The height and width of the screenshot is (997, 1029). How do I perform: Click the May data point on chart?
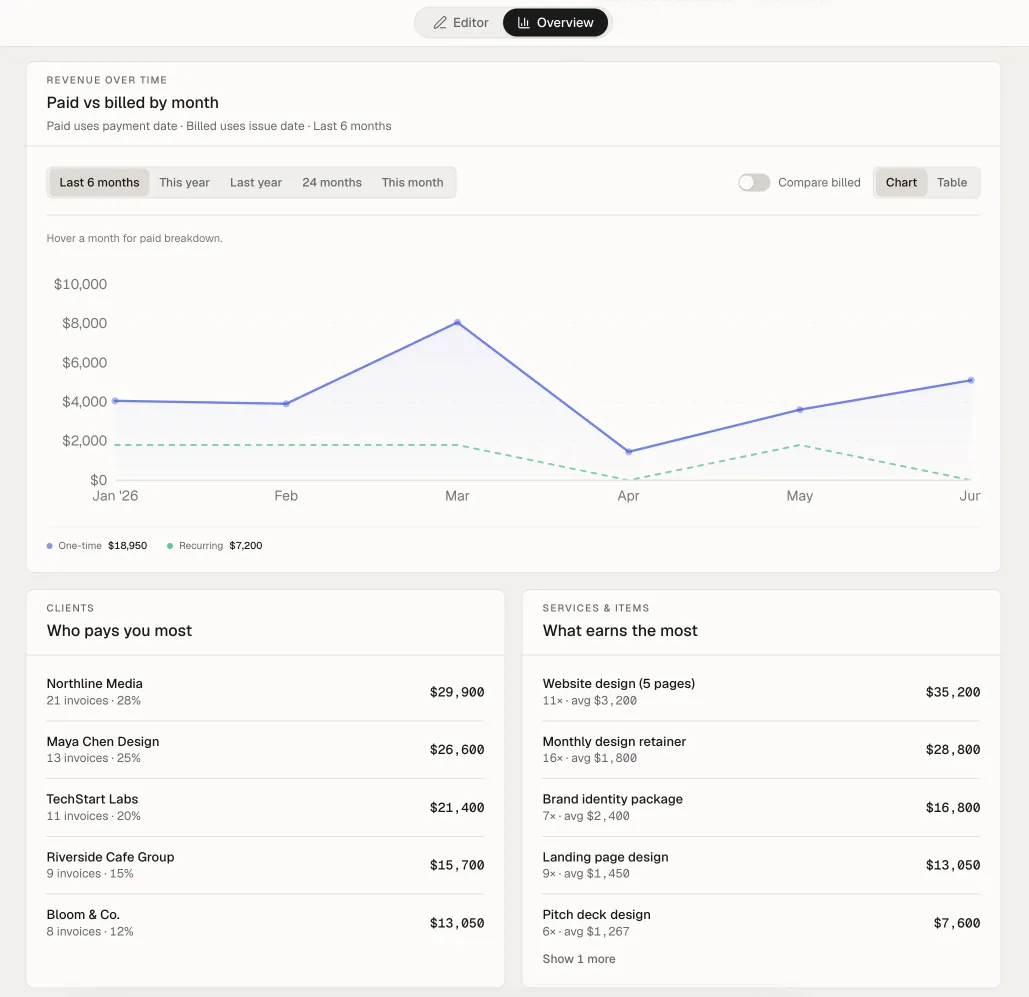coord(799,410)
